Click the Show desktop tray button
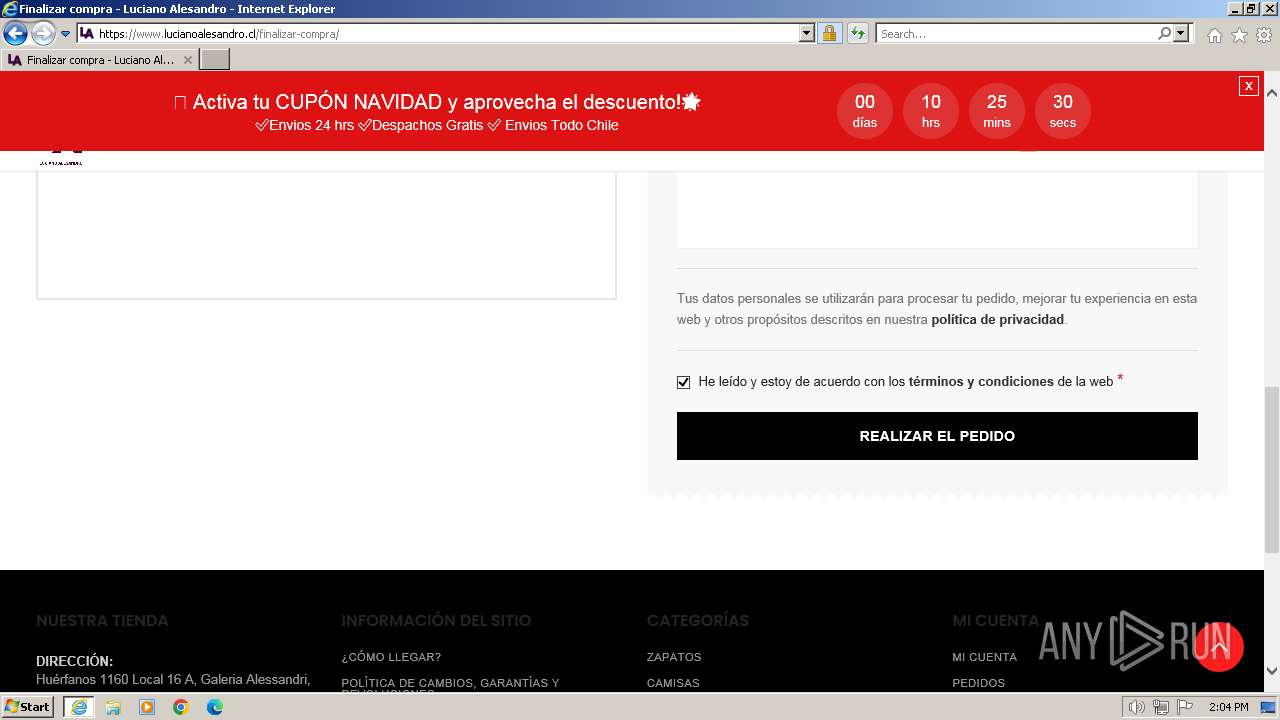 click(x=1269, y=707)
